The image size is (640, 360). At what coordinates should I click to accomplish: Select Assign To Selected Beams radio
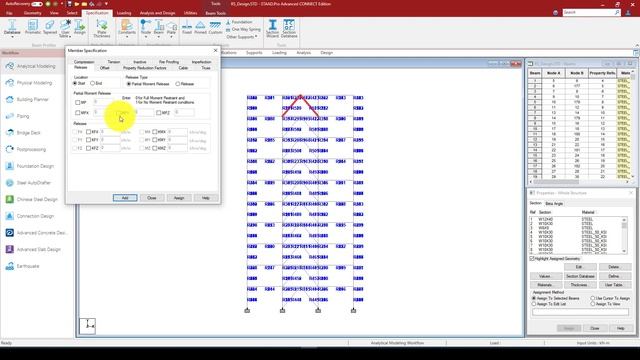pos(533,298)
